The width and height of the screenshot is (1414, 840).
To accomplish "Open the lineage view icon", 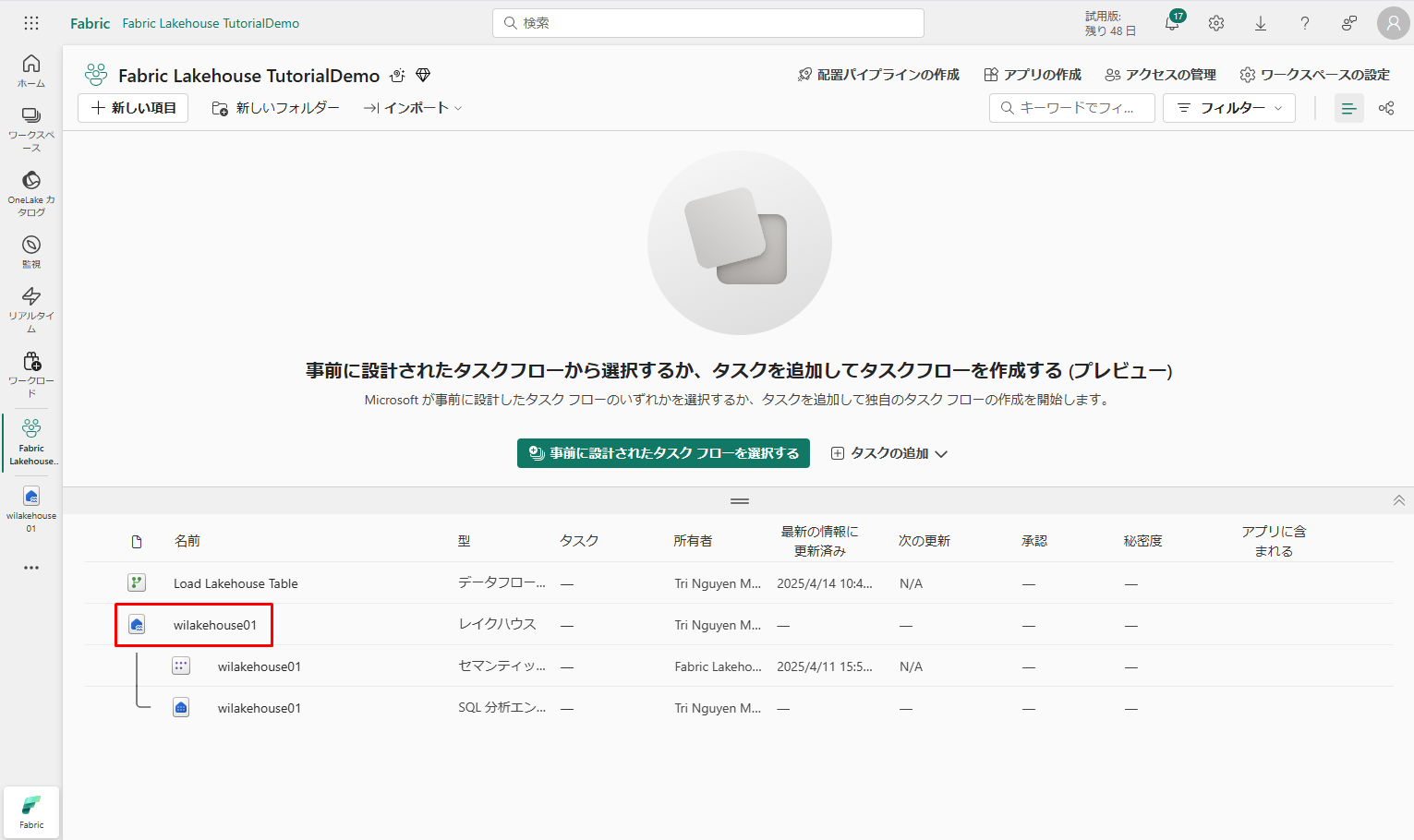I will [x=1385, y=108].
